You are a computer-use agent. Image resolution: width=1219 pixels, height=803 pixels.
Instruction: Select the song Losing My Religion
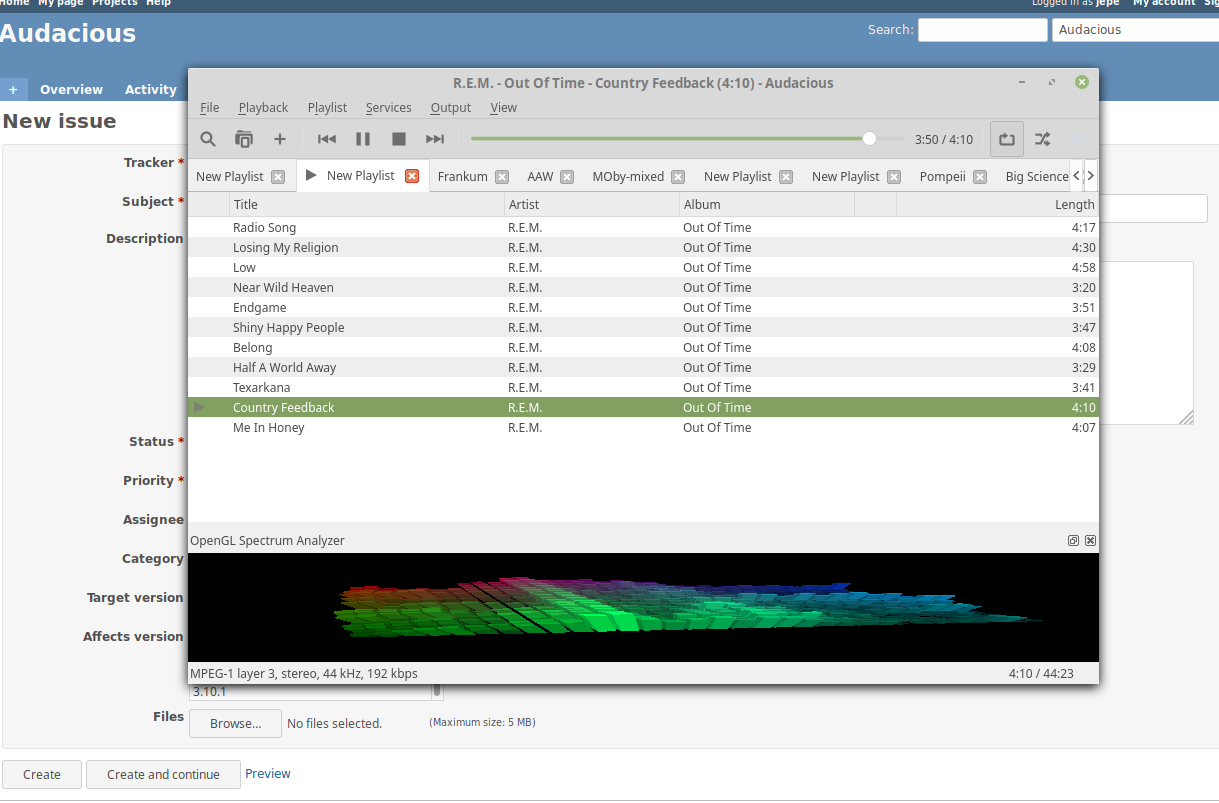(643, 247)
